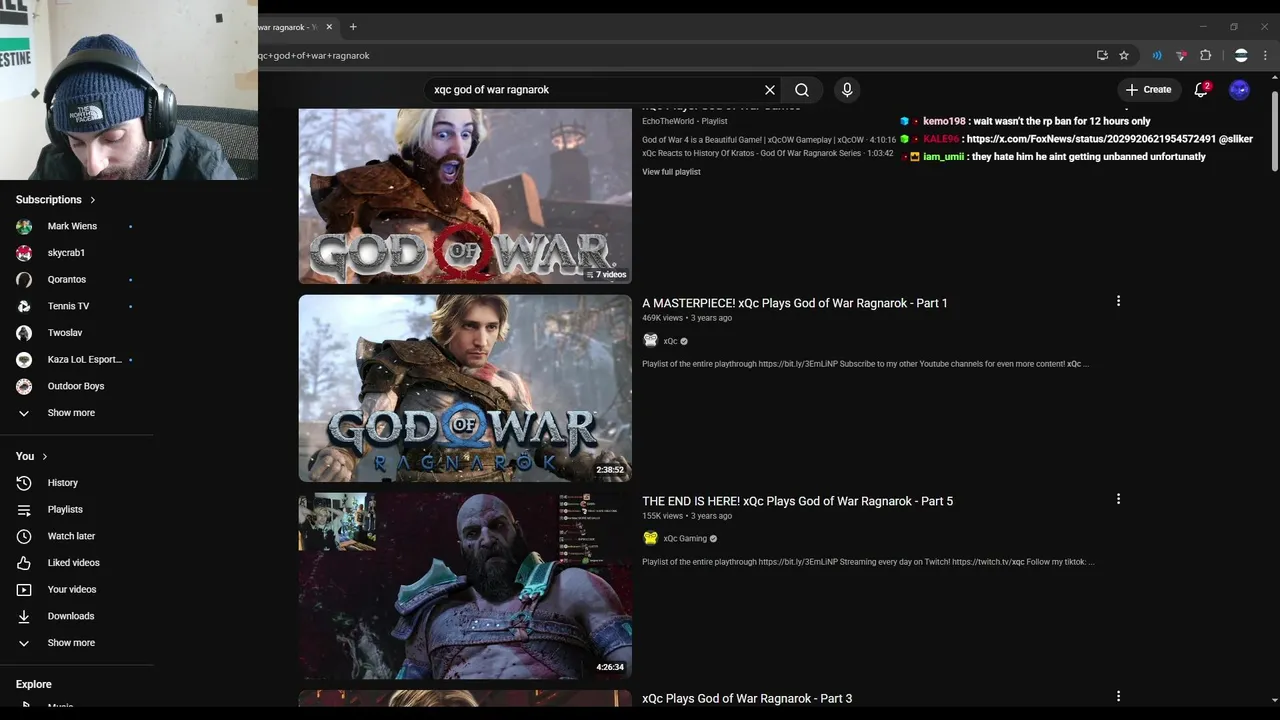1280x720 pixels.
Task: Open the You section chevron heading
Action: click(32, 456)
